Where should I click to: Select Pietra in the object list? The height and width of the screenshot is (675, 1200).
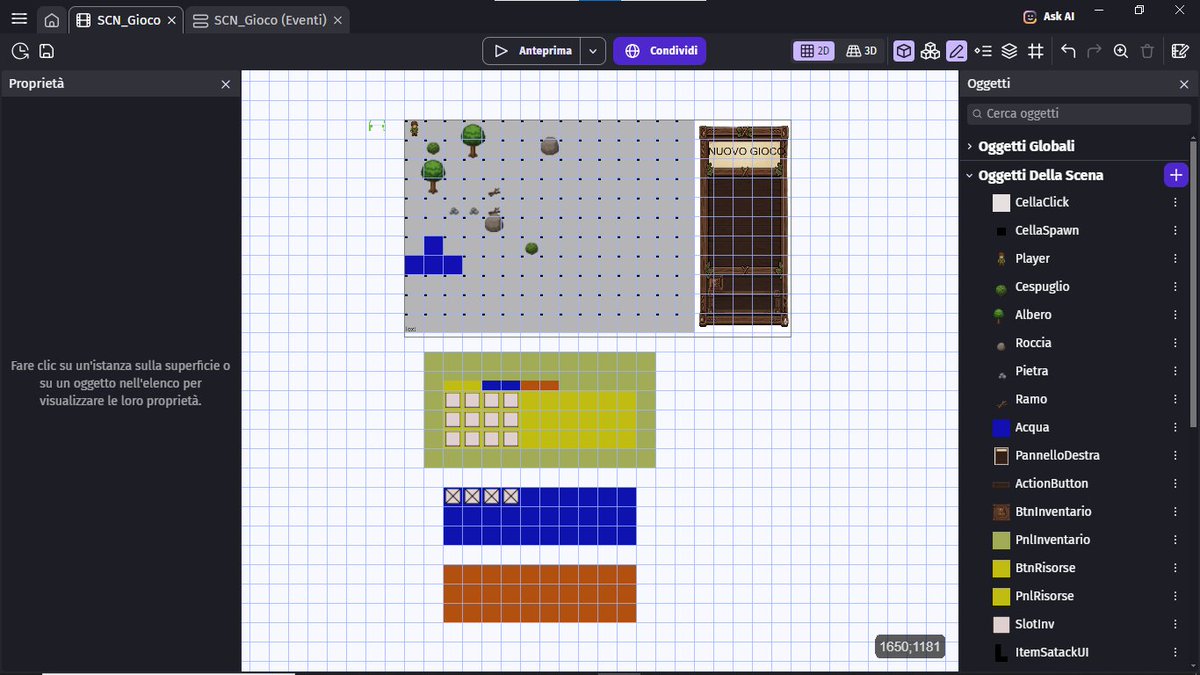1032,371
